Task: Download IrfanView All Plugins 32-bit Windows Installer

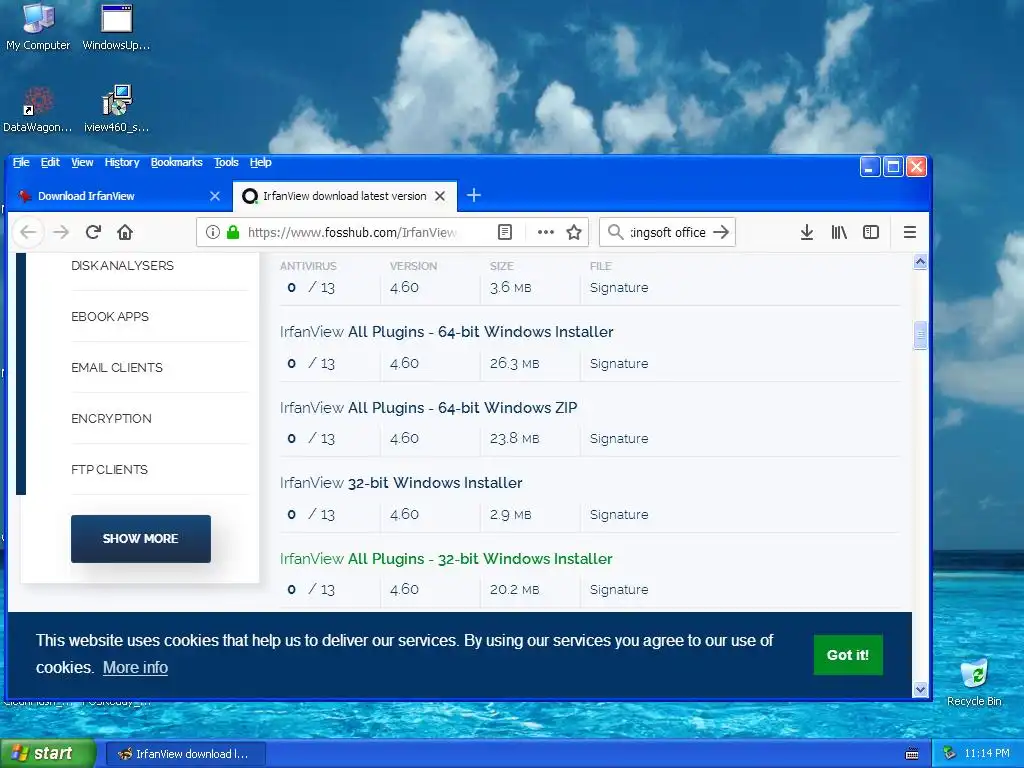Action: pyautogui.click(x=446, y=558)
